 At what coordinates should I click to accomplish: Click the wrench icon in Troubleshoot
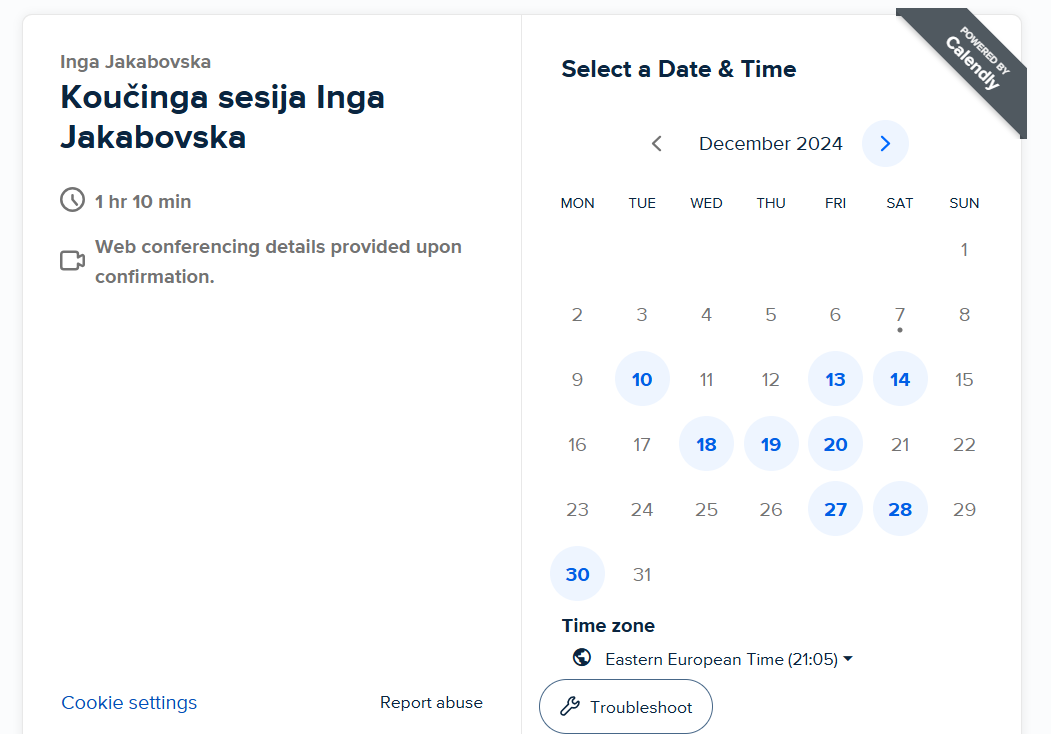570,706
